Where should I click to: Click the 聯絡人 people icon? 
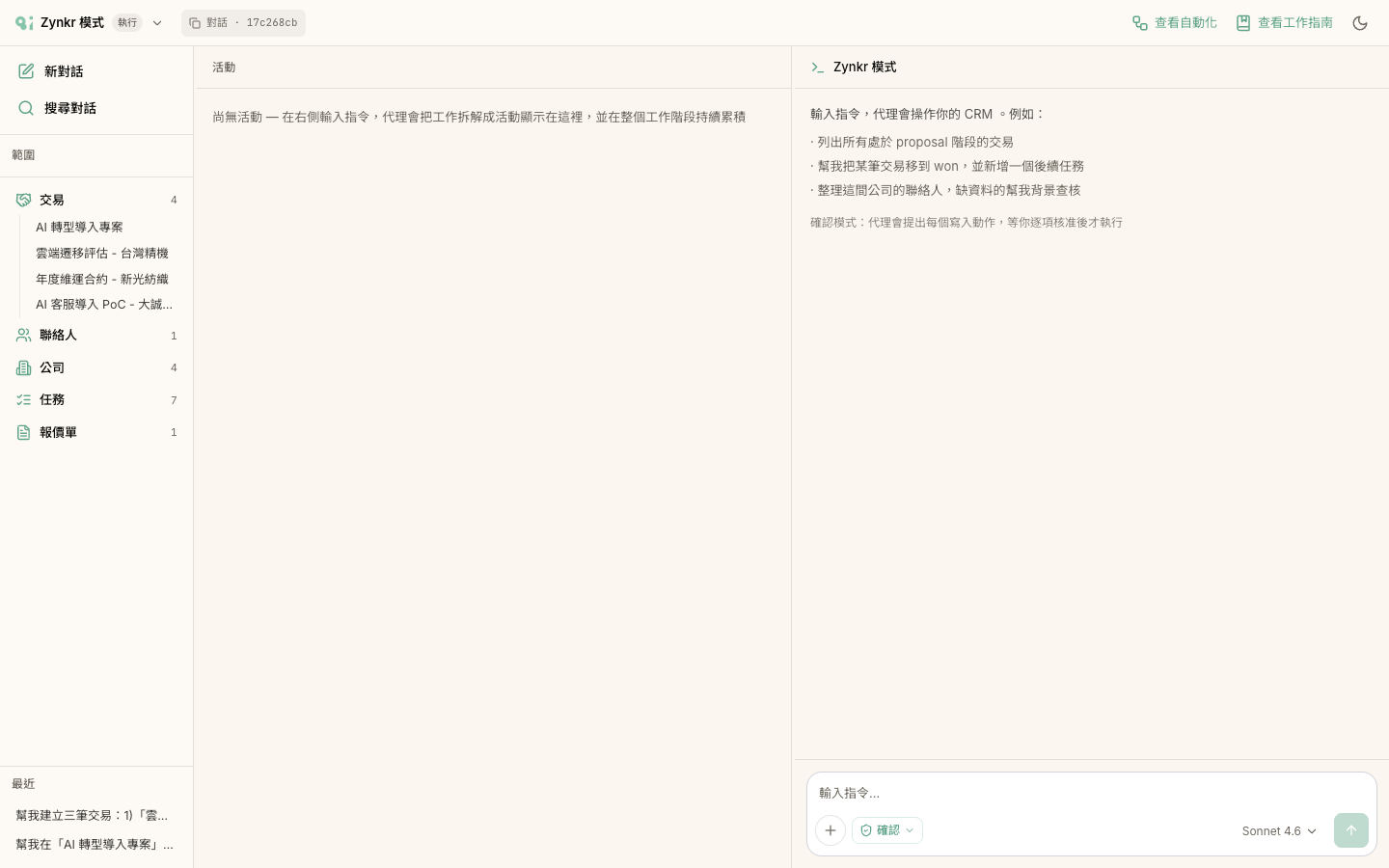23,335
